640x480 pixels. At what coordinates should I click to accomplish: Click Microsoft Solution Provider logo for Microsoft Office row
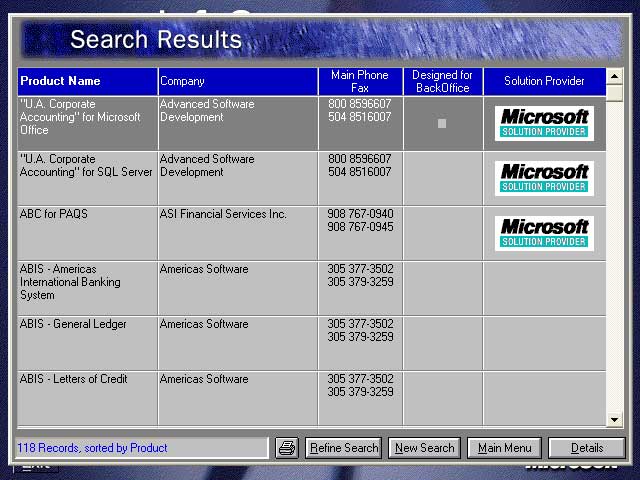[544, 123]
